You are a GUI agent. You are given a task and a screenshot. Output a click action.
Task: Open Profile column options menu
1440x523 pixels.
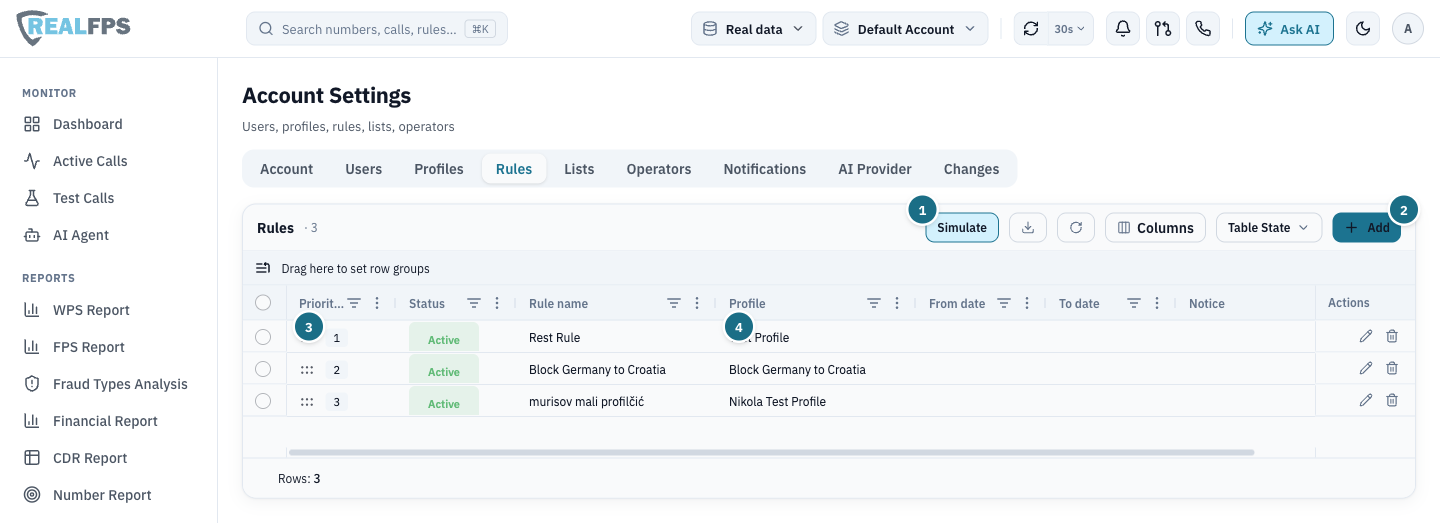coord(897,303)
